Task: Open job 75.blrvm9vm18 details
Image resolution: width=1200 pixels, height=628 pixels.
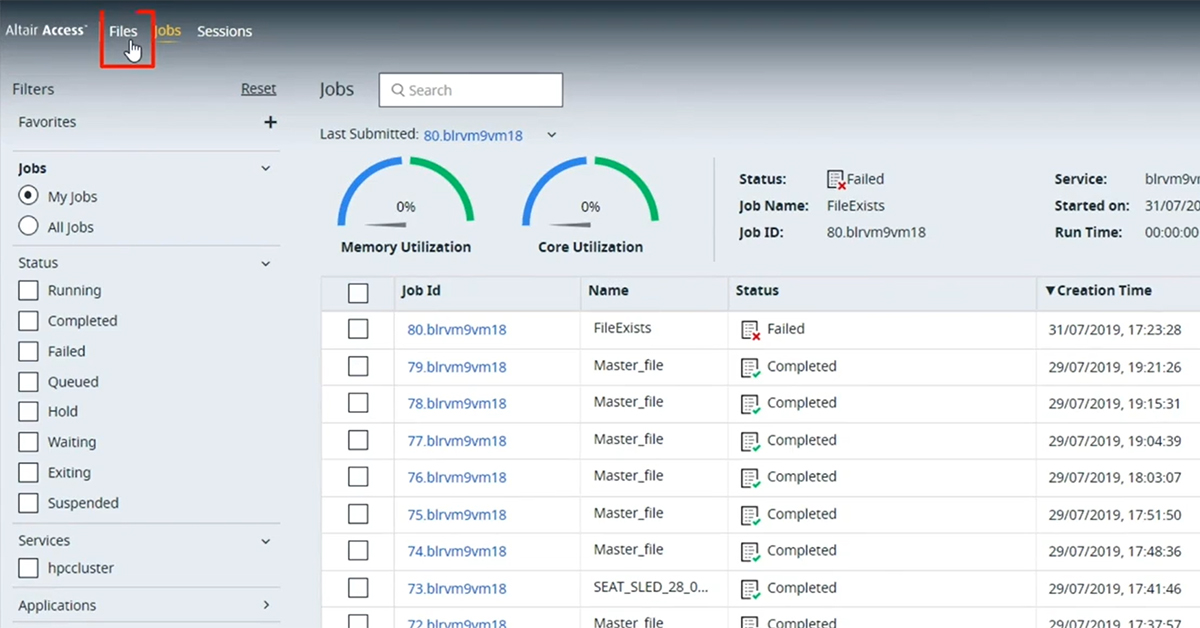Action: coord(457,515)
